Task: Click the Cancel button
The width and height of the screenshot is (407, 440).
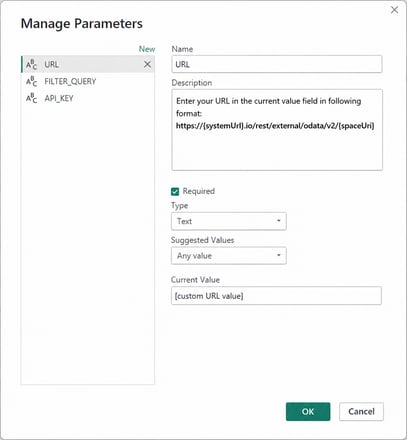Action: coord(361,412)
